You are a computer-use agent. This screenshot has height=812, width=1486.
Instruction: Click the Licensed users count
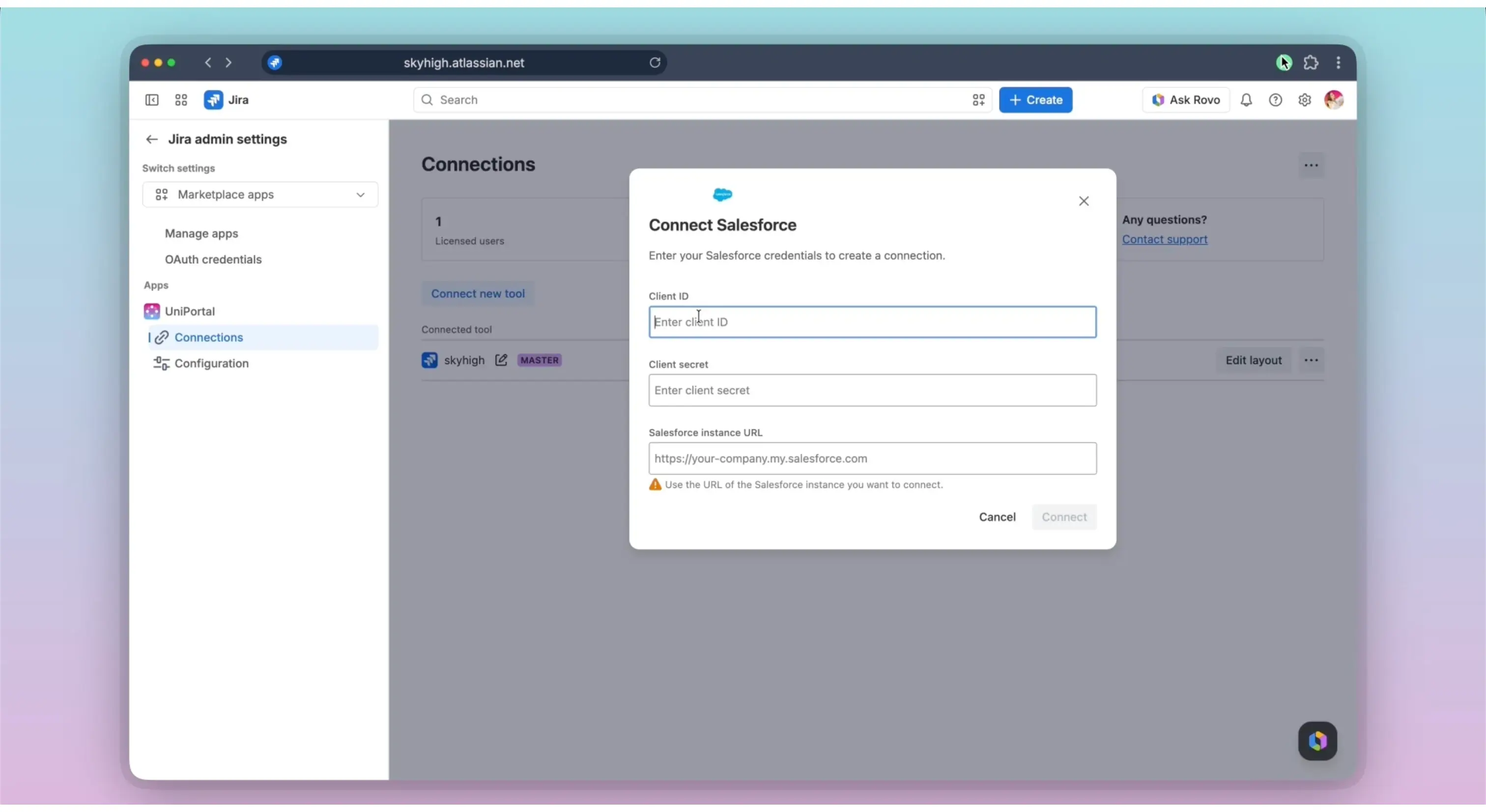(x=438, y=222)
